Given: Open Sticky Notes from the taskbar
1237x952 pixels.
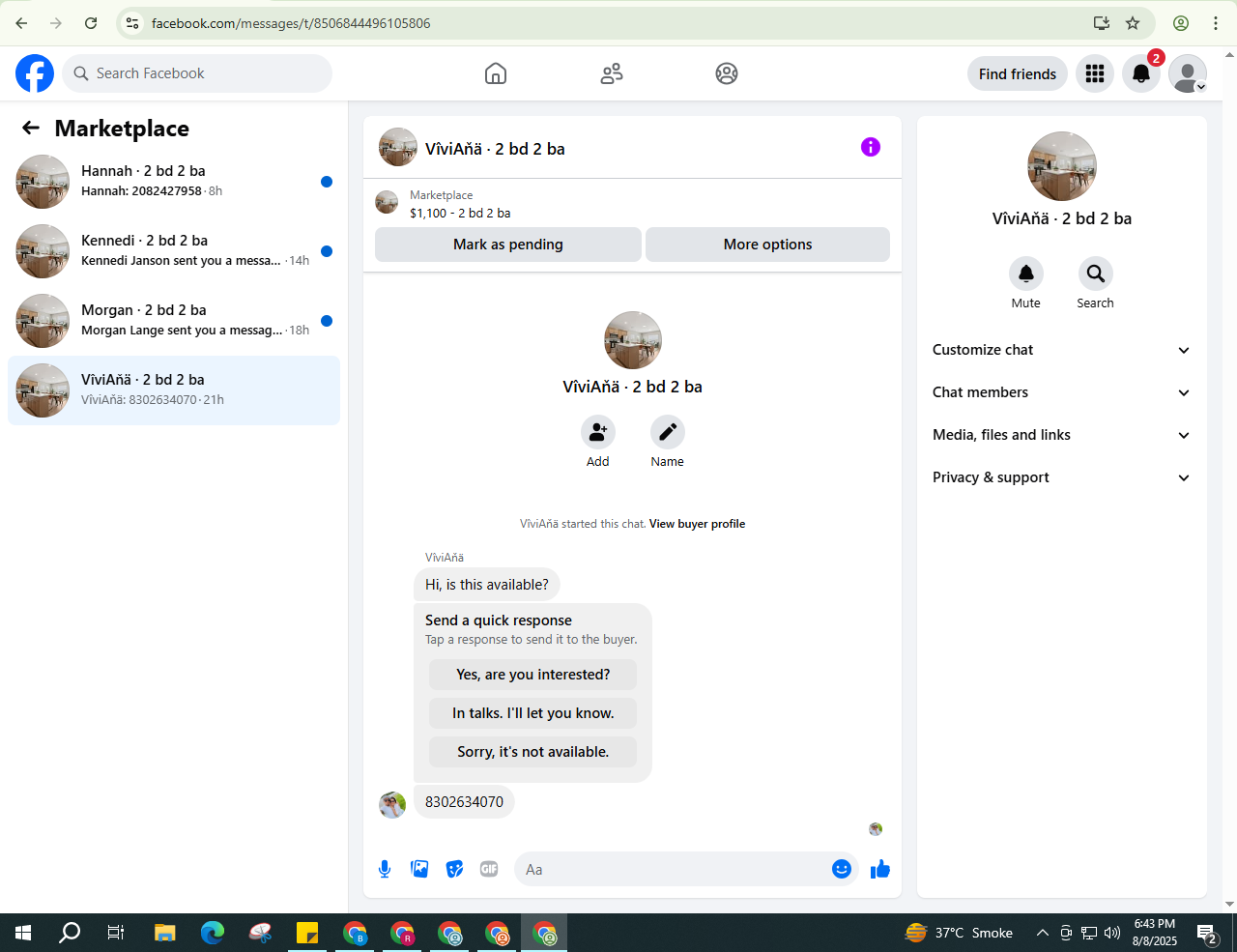Looking at the screenshot, I should [307, 933].
